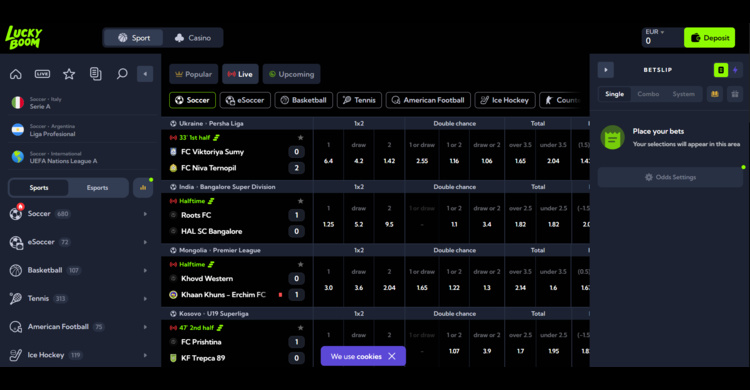
Task: Filter by Soccer chip
Action: [x=192, y=100]
